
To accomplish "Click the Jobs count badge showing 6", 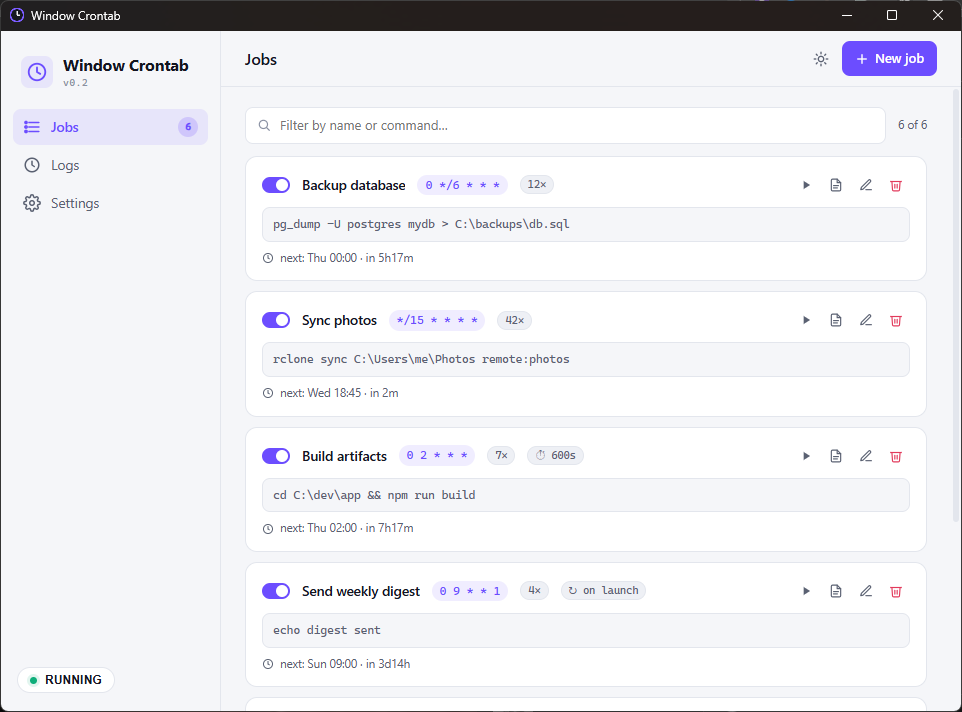I will 188,127.
